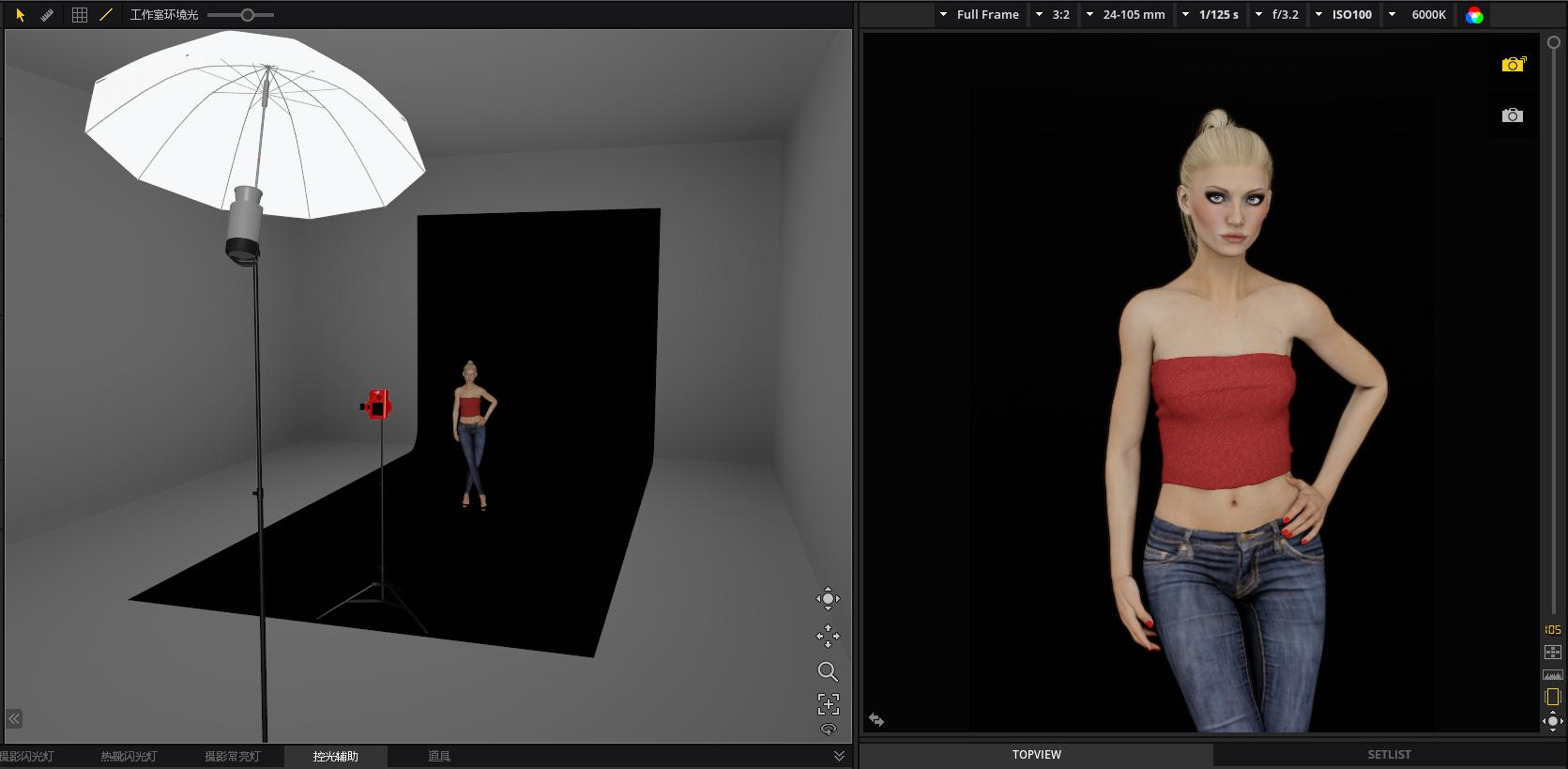The height and width of the screenshot is (769, 1568).
Task: Open the RGB color wheel icon
Action: click(x=1474, y=15)
